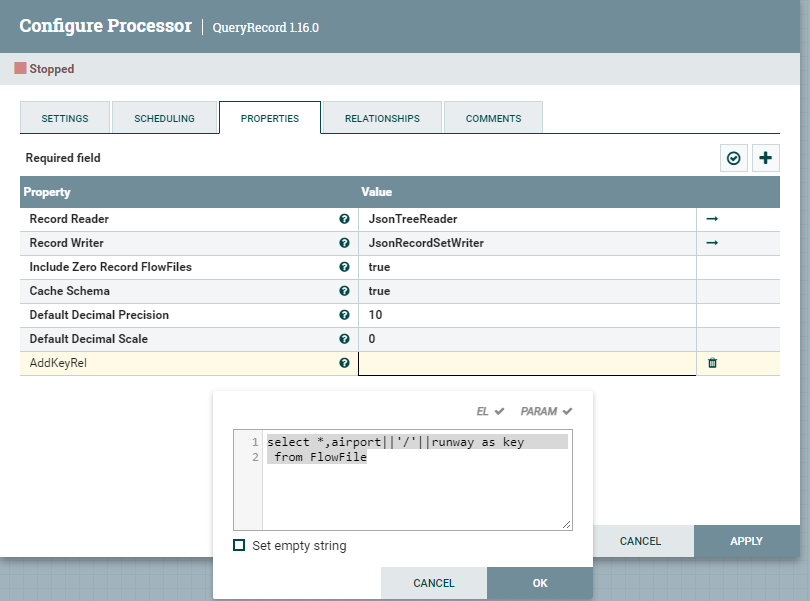Go to the JsonTreeReader service arrow
The image size is (810, 601).
712,219
